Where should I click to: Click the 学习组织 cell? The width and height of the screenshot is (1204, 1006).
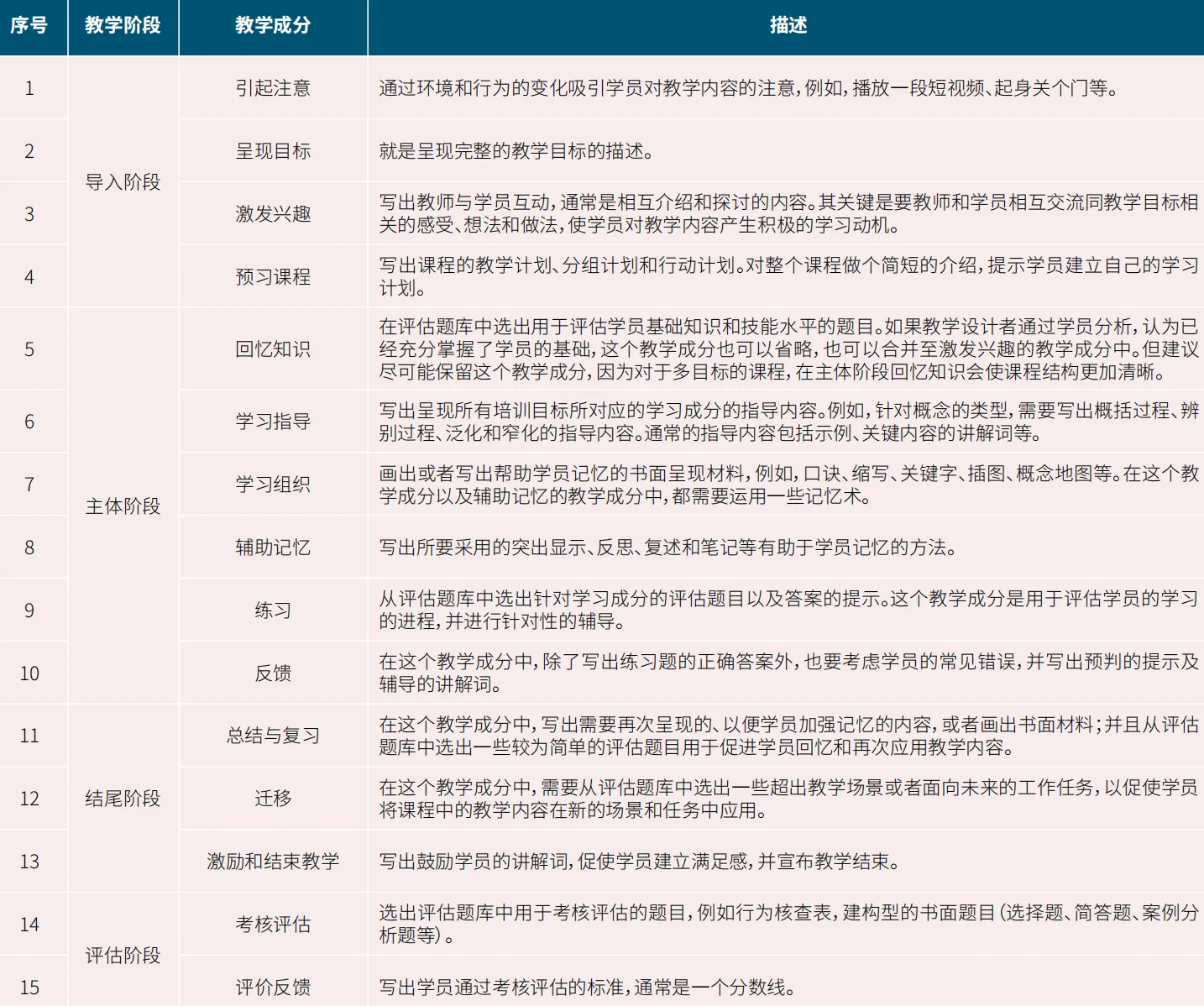[273, 485]
